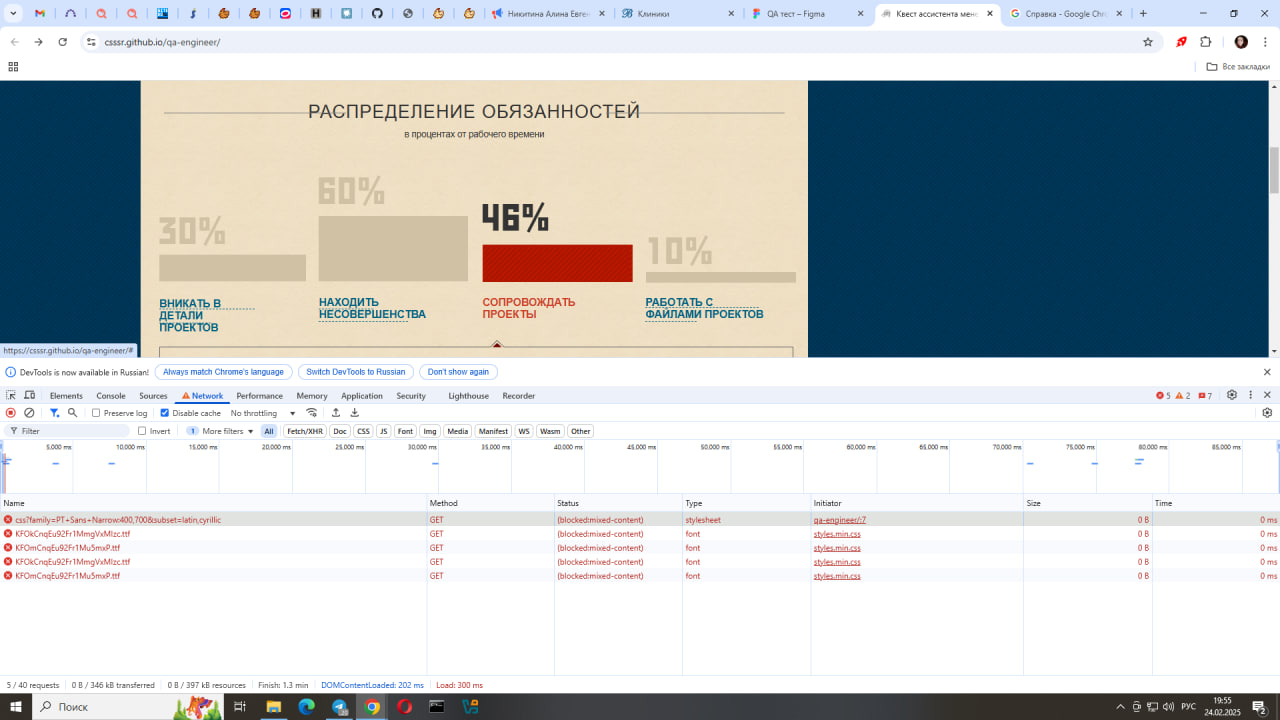This screenshot has width=1280, height=720.
Task: Enable the Preserve log checkbox
Action: [x=96, y=413]
